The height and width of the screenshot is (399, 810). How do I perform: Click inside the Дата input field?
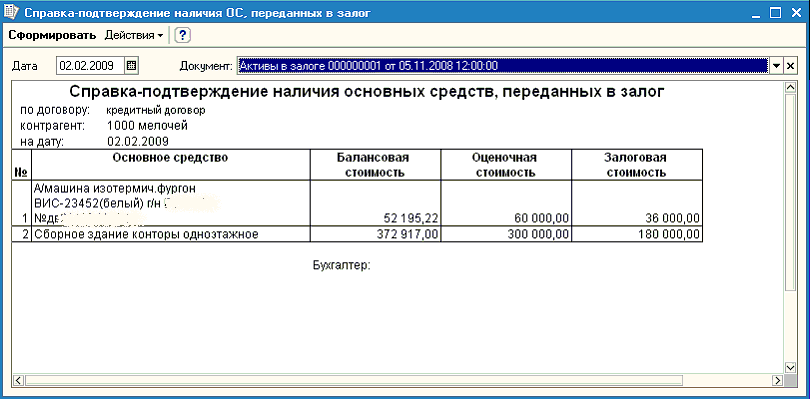90,66
